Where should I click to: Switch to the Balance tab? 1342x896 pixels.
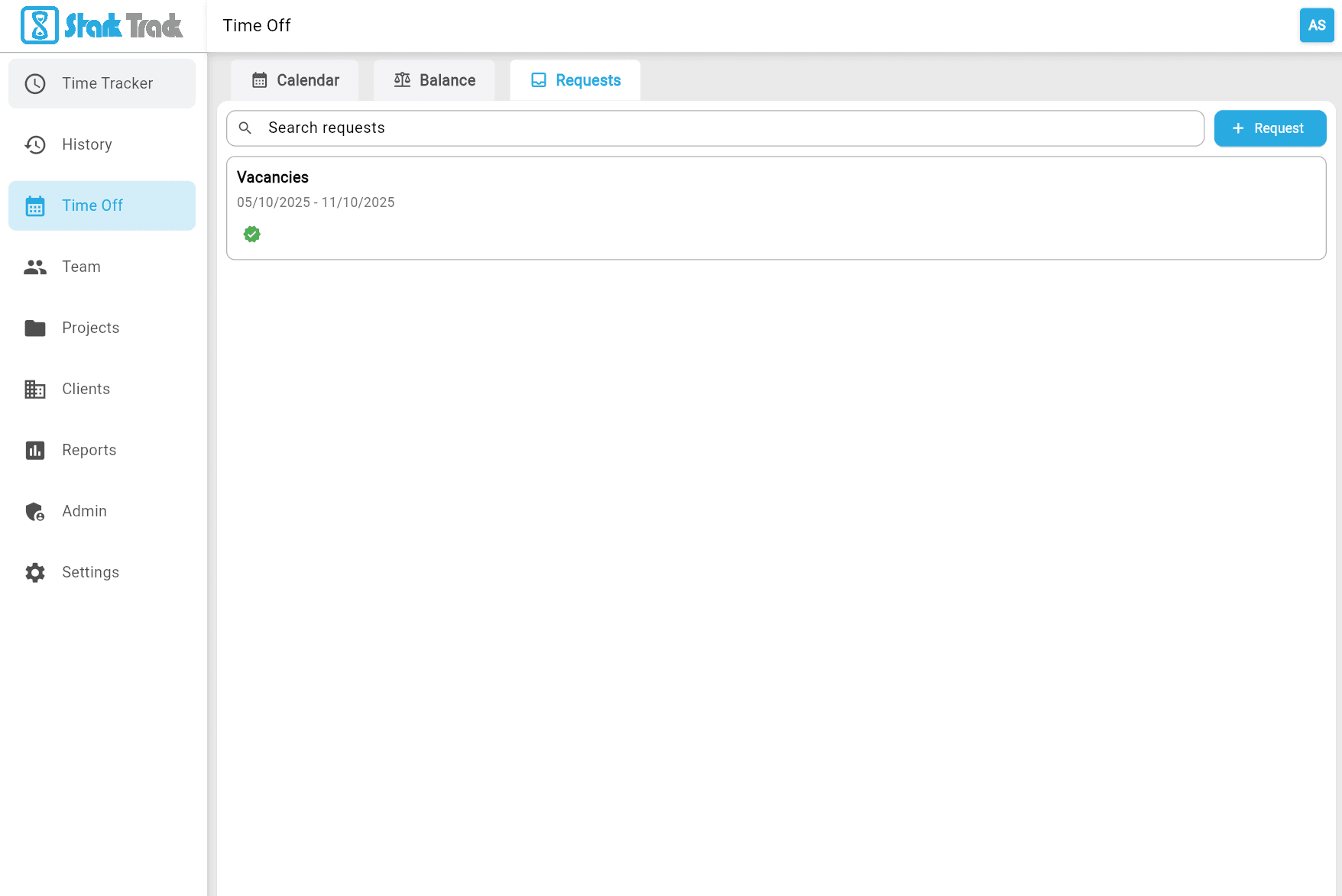pyautogui.click(x=434, y=80)
